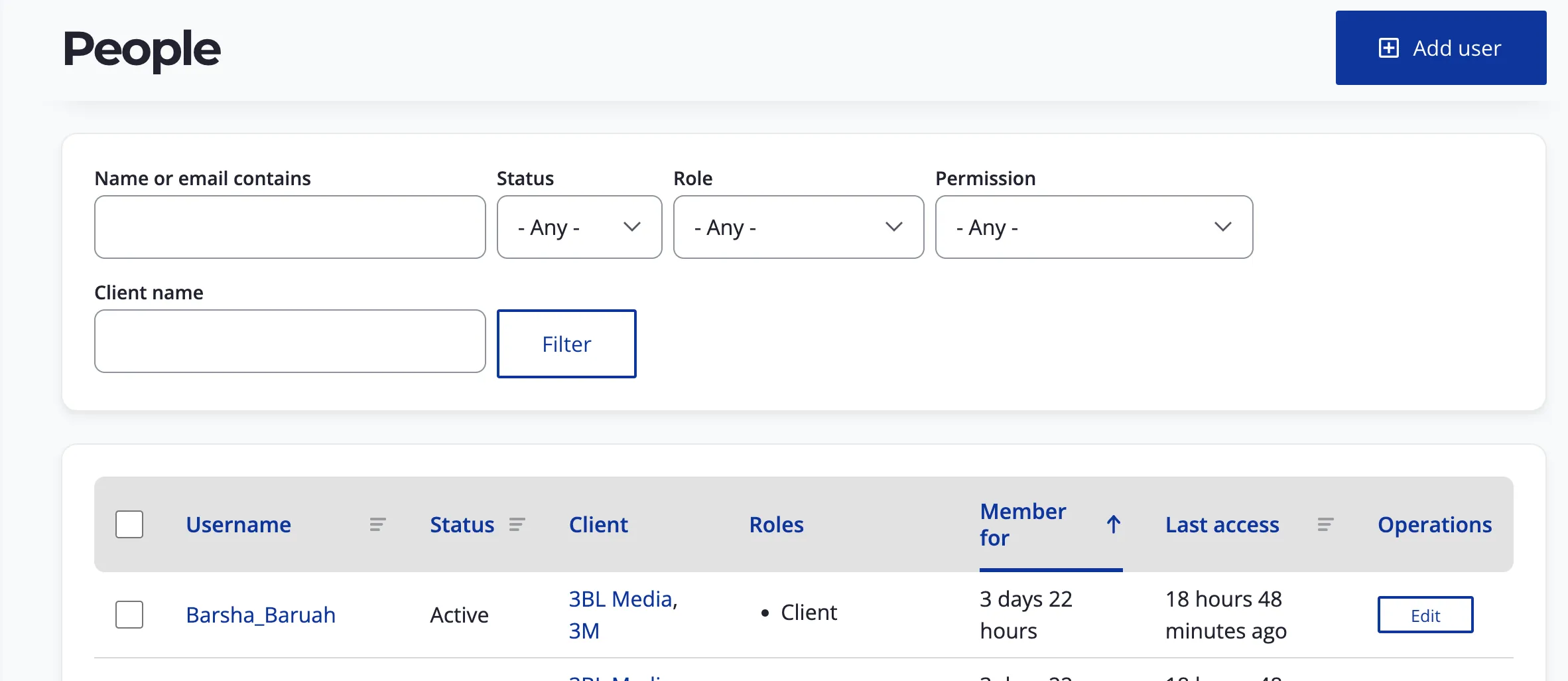Click the Client column header text

pos(598,524)
